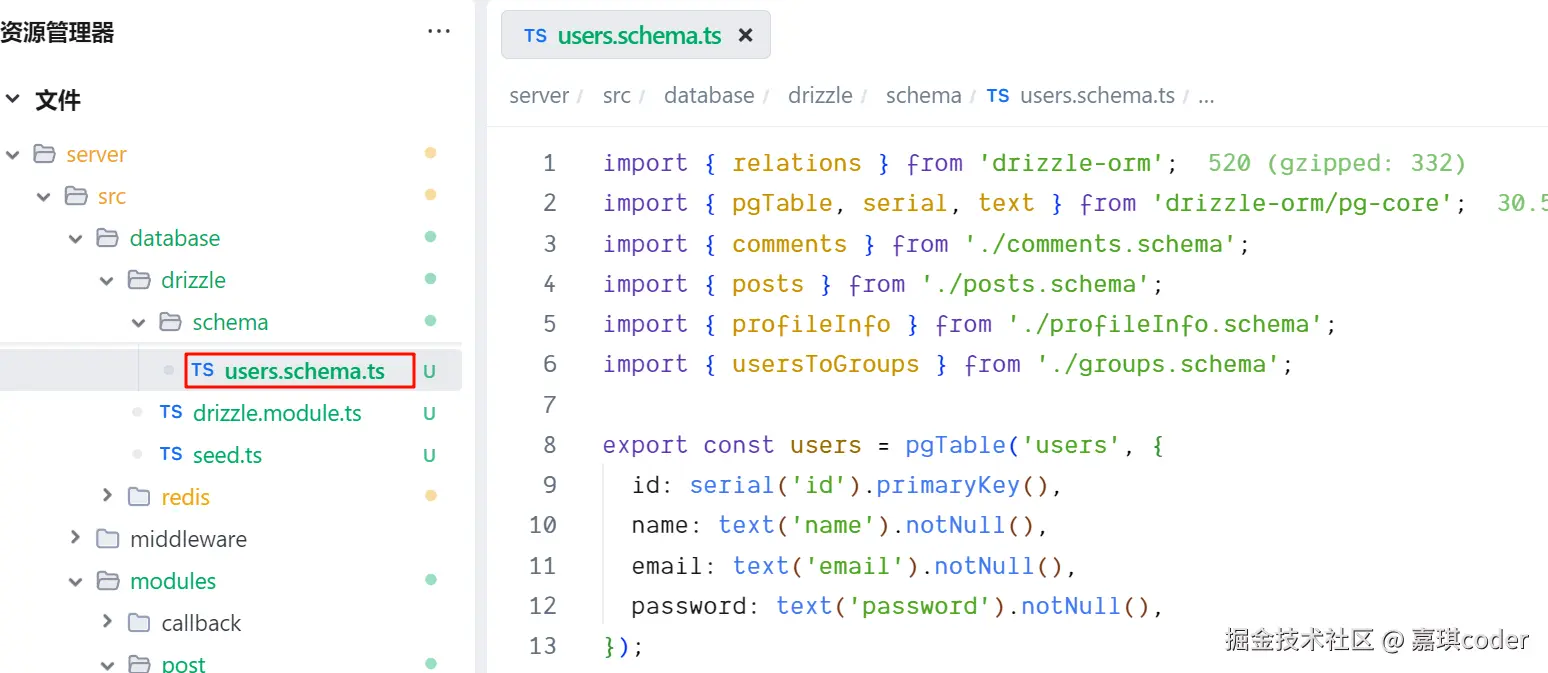
Task: Collapse the 文件 section chevron
Action: (12, 99)
